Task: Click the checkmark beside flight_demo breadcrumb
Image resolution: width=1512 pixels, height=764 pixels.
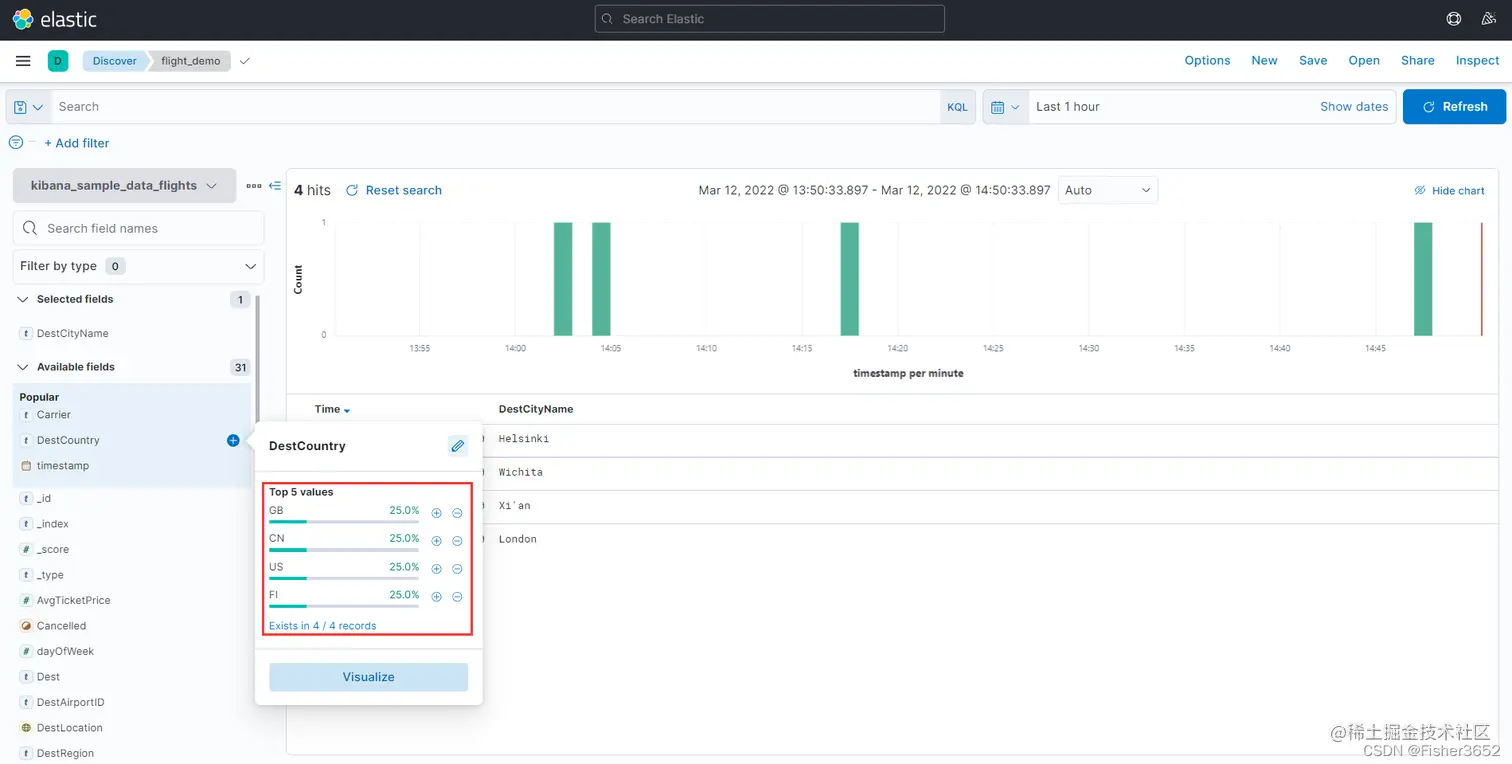Action: pos(245,61)
